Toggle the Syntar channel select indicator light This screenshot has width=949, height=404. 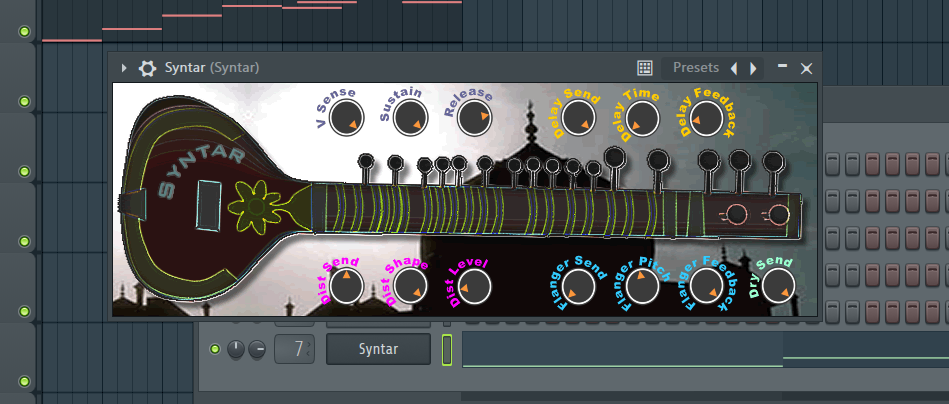coord(447,350)
